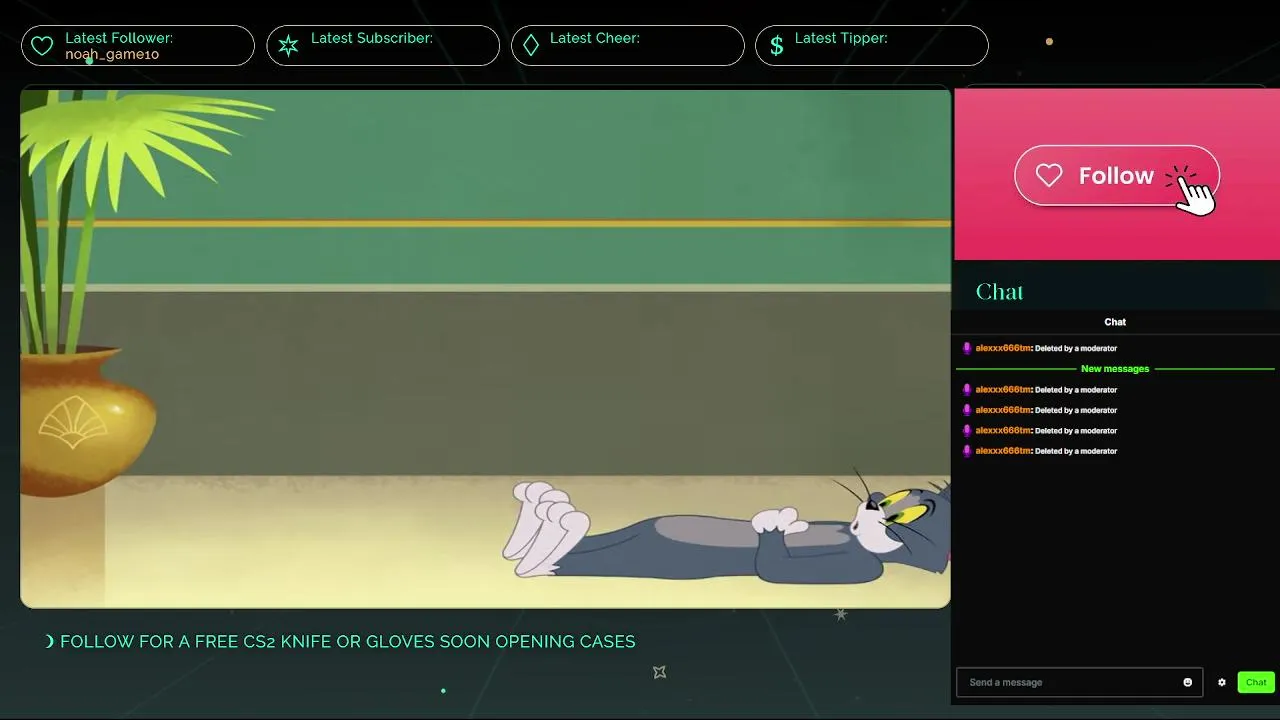Click the FOLLOW FOR A FREE CS2 KNIFE text
The height and width of the screenshot is (720, 1280).
pyautogui.click(x=348, y=641)
